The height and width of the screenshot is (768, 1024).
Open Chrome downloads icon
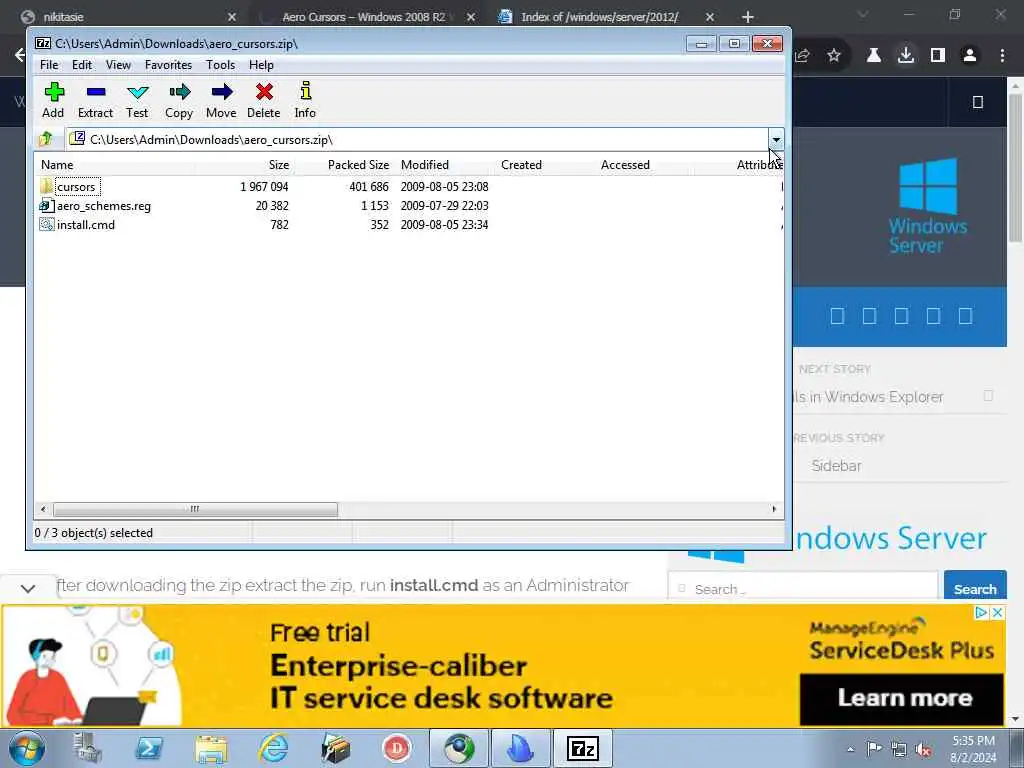906,56
